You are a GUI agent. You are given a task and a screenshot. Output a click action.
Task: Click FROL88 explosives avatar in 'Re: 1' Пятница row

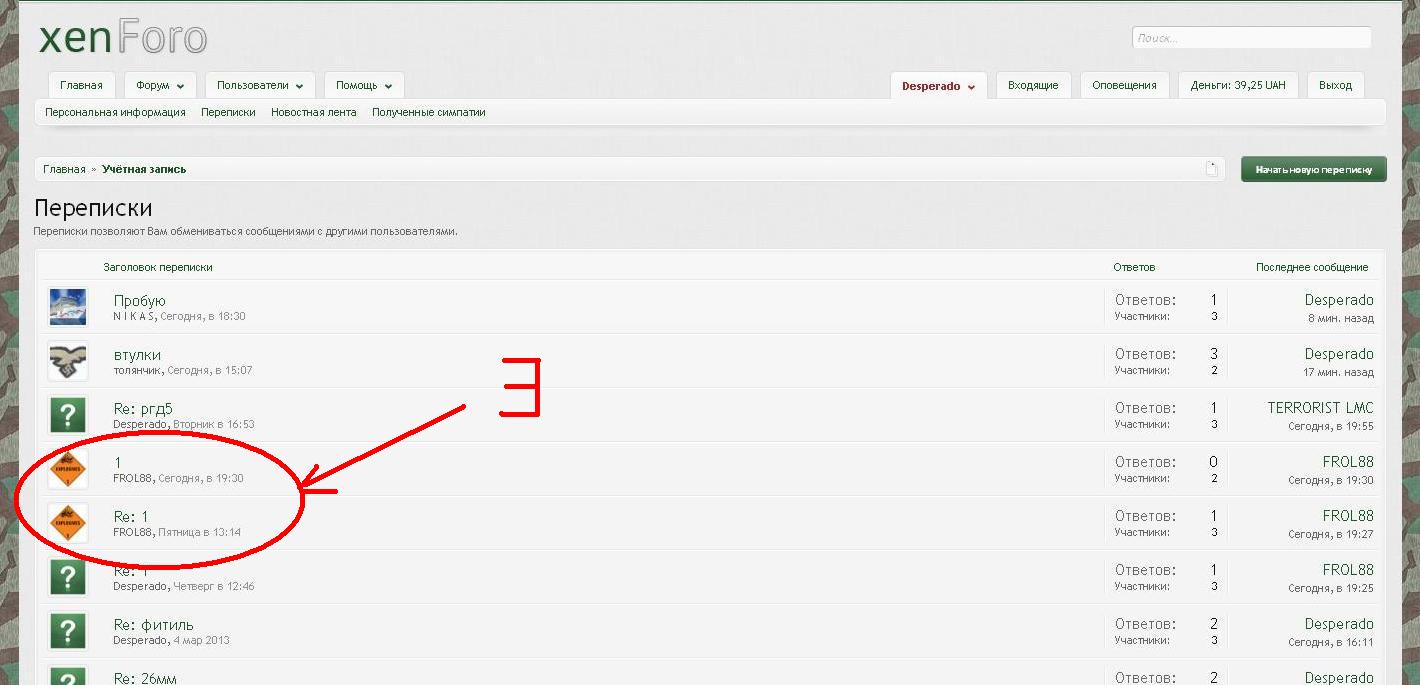tap(68, 523)
